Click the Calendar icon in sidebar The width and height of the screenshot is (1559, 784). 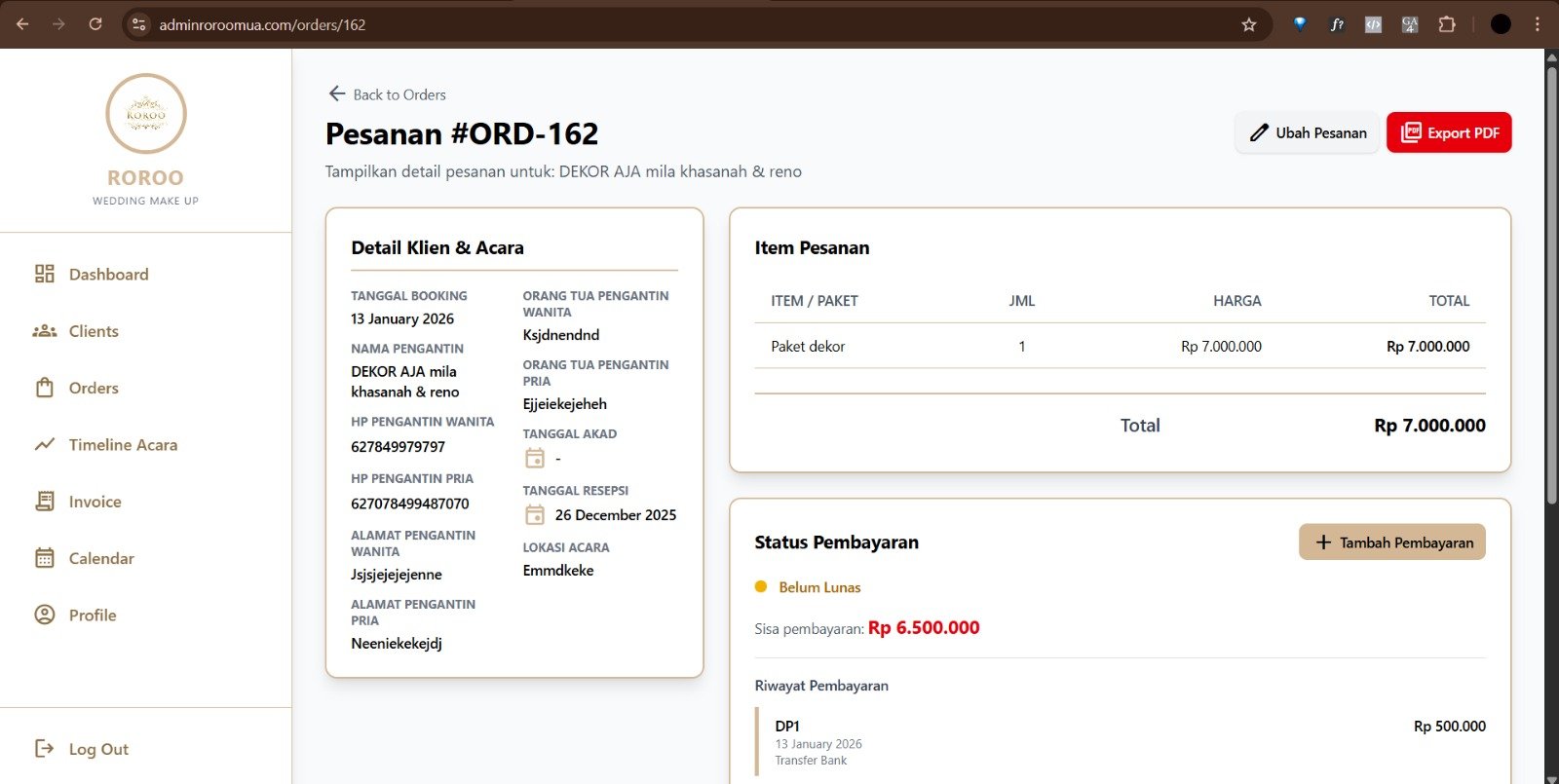click(x=45, y=558)
